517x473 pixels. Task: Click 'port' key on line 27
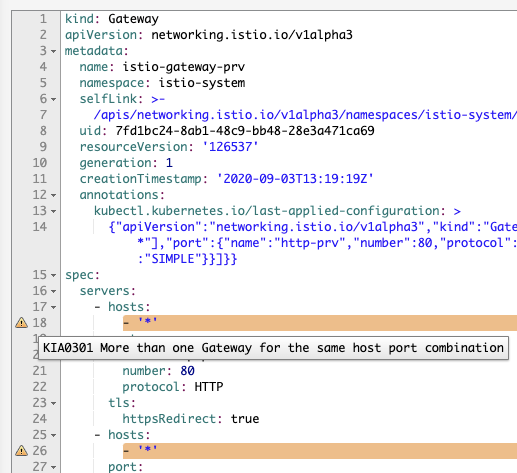pos(123,467)
